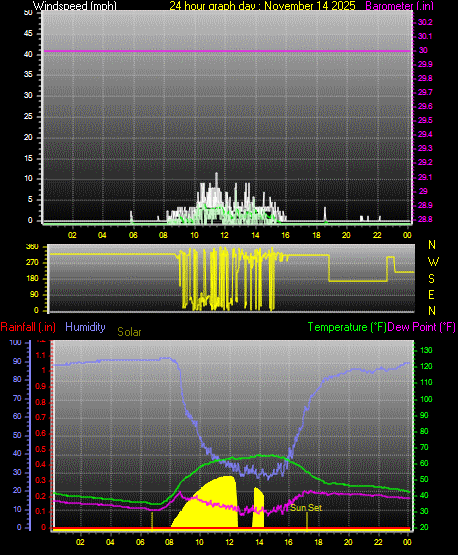This screenshot has width=458, height=555.
Task: Click the 'W' compass direction label
Action: pos(433,262)
